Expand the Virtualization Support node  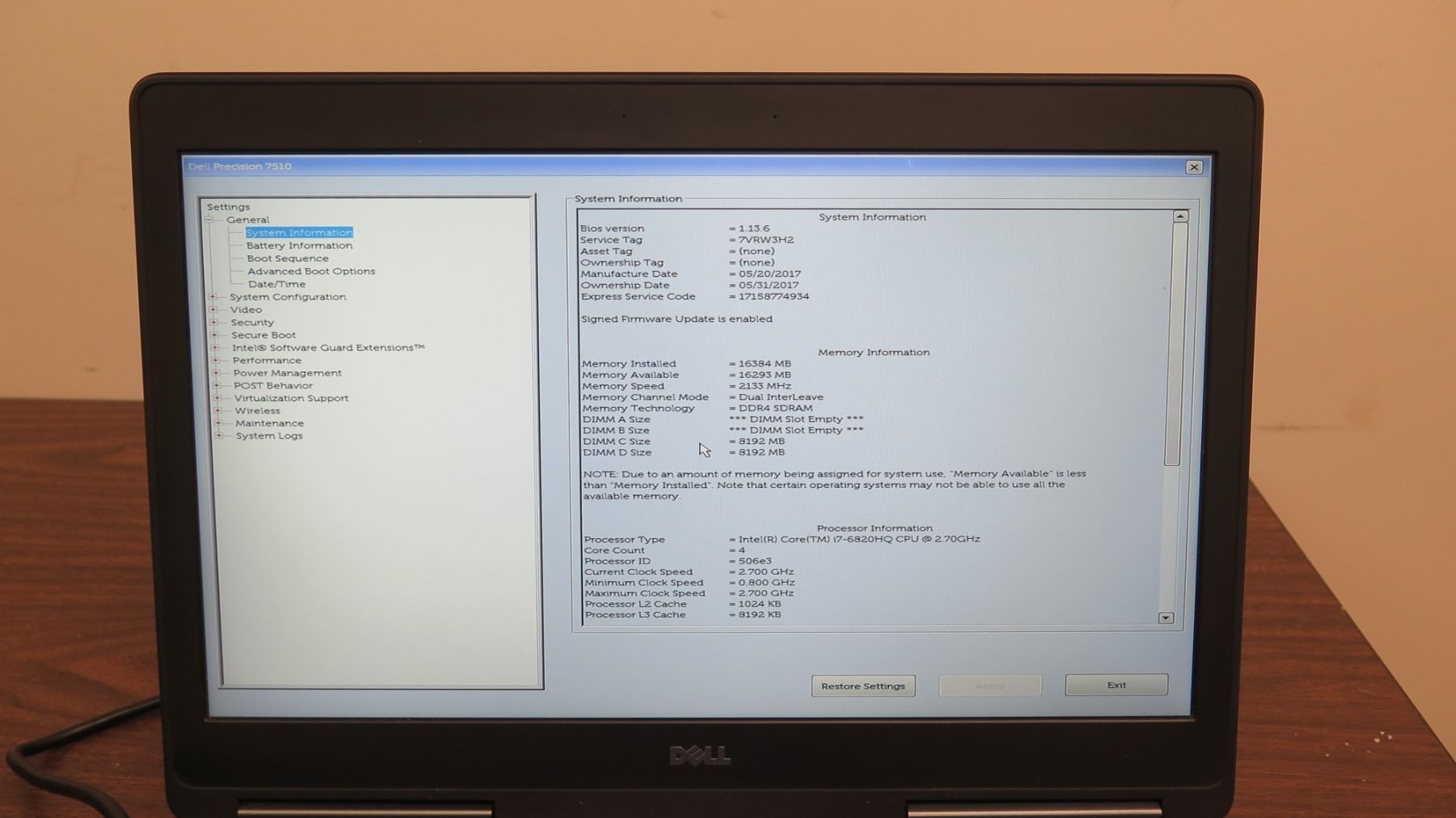tap(217, 398)
